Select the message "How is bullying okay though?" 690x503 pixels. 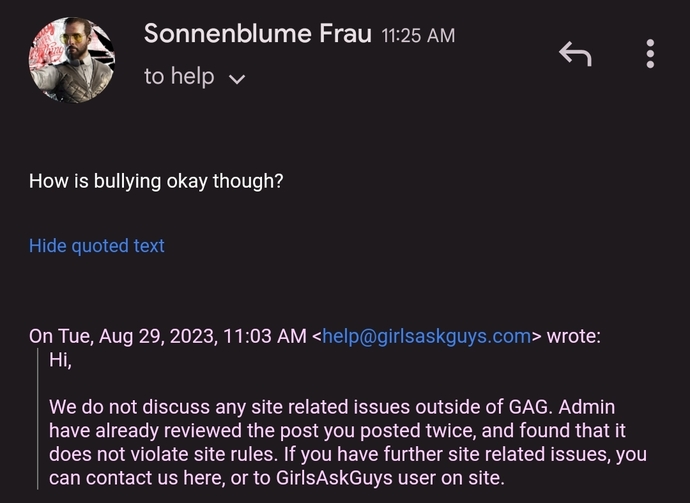click(156, 181)
